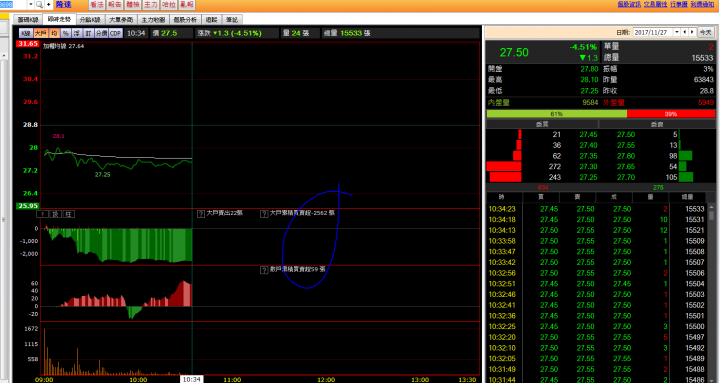The image size is (720, 383).
Task: Open the 個股資訊 link
Action: [629, 4]
